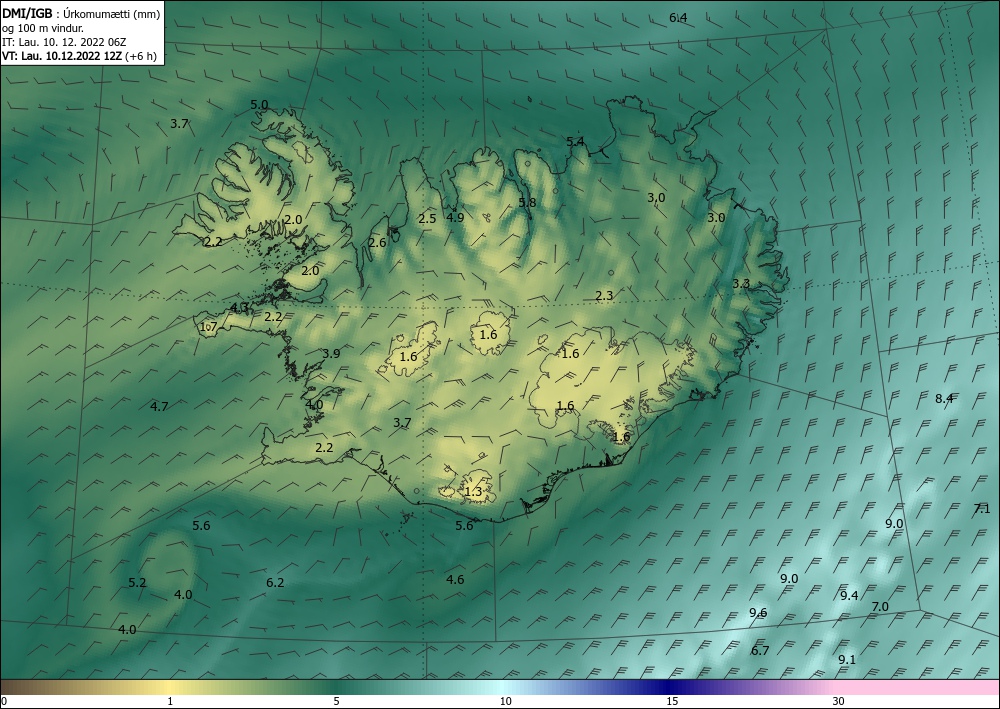Image resolution: width=1000 pixels, height=709 pixels.
Task: Click the 8.4 value in the east
Action: tap(944, 398)
